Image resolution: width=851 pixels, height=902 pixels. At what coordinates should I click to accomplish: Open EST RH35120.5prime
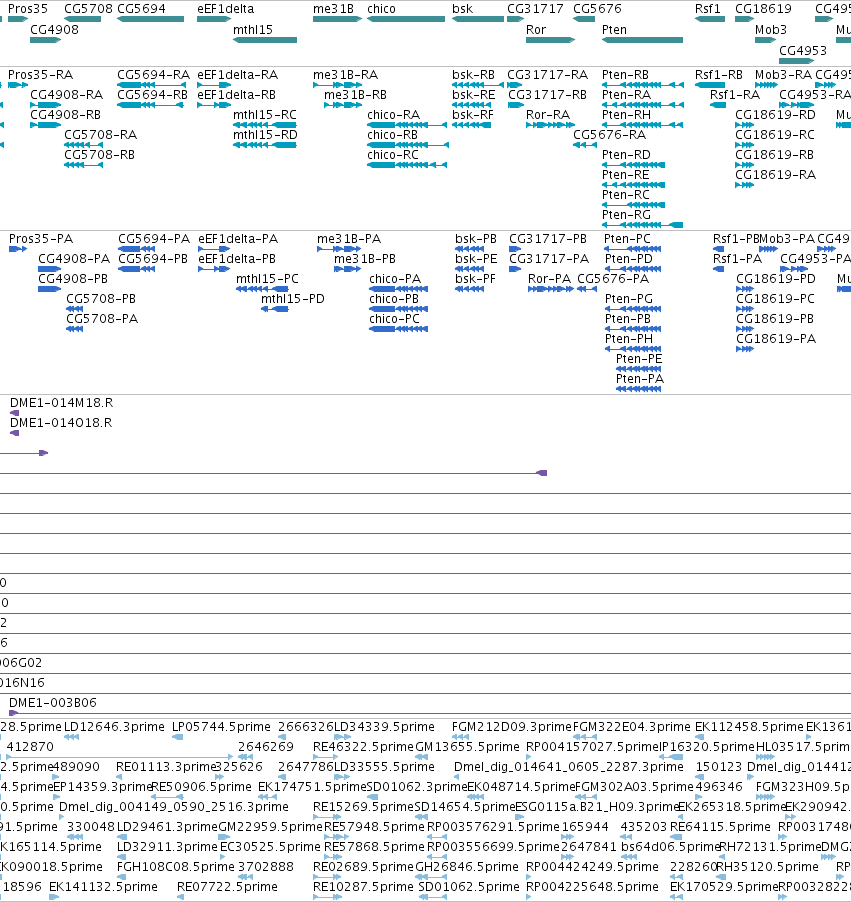pyautogui.click(x=767, y=867)
